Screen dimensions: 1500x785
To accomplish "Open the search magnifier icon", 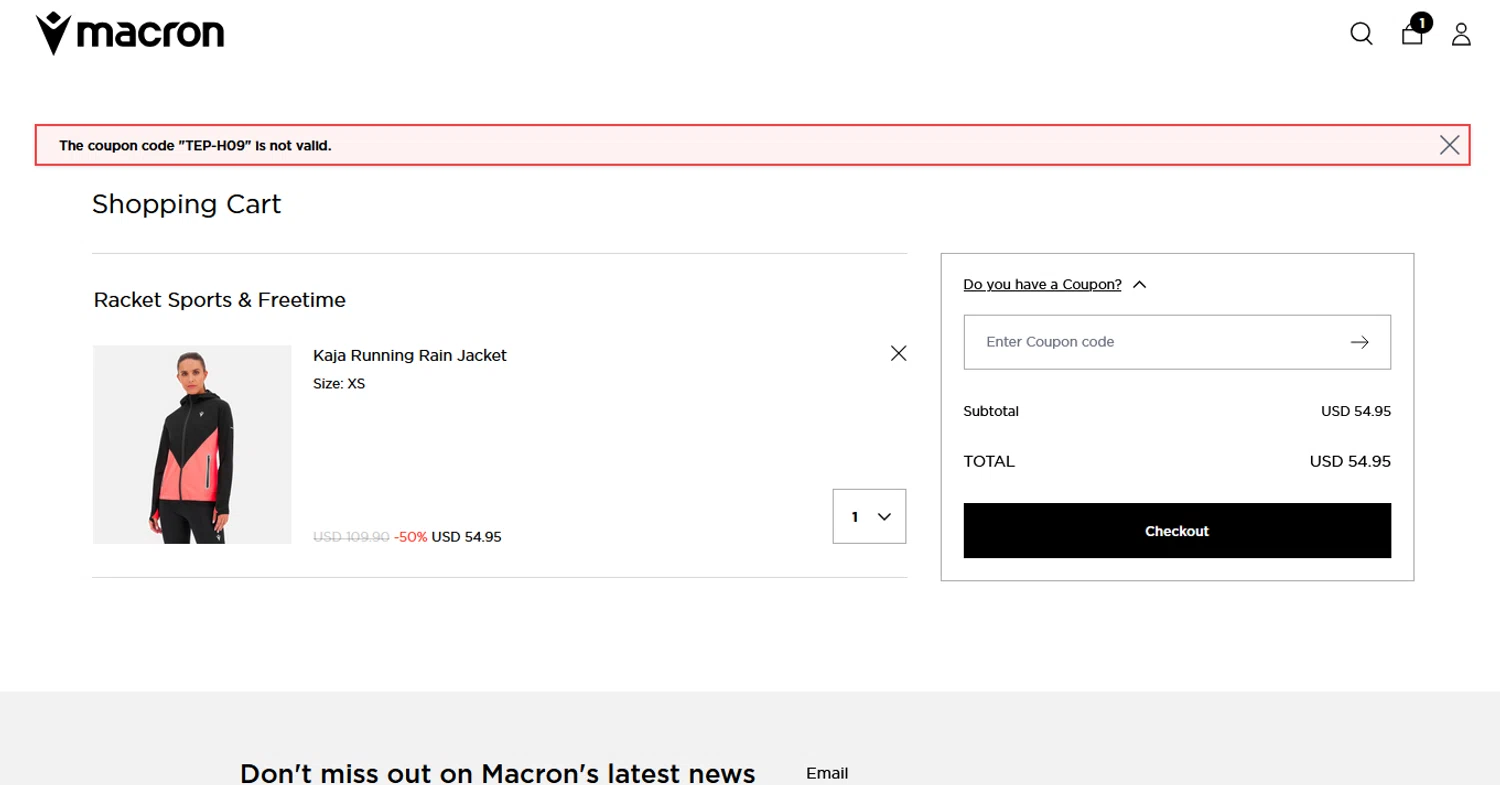I will pos(1361,34).
